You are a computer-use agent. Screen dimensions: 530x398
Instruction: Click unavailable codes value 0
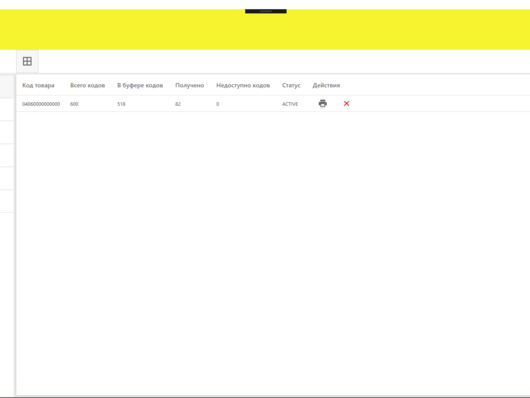coord(218,104)
